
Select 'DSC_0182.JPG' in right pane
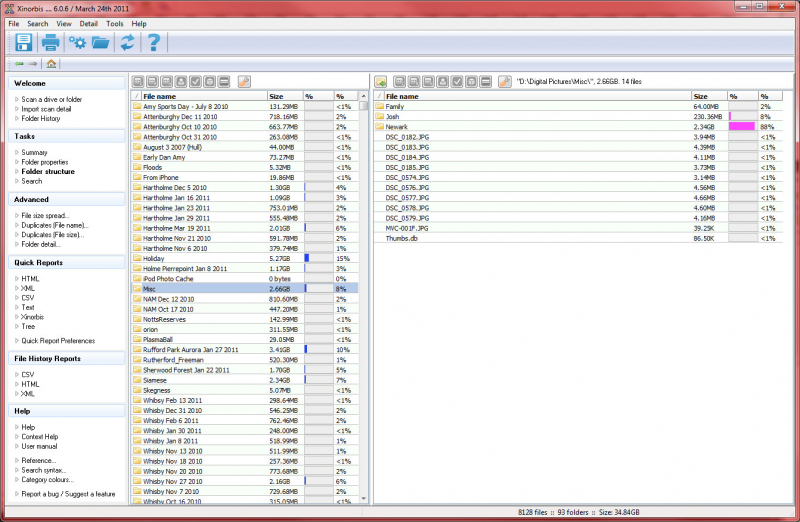[579, 137]
